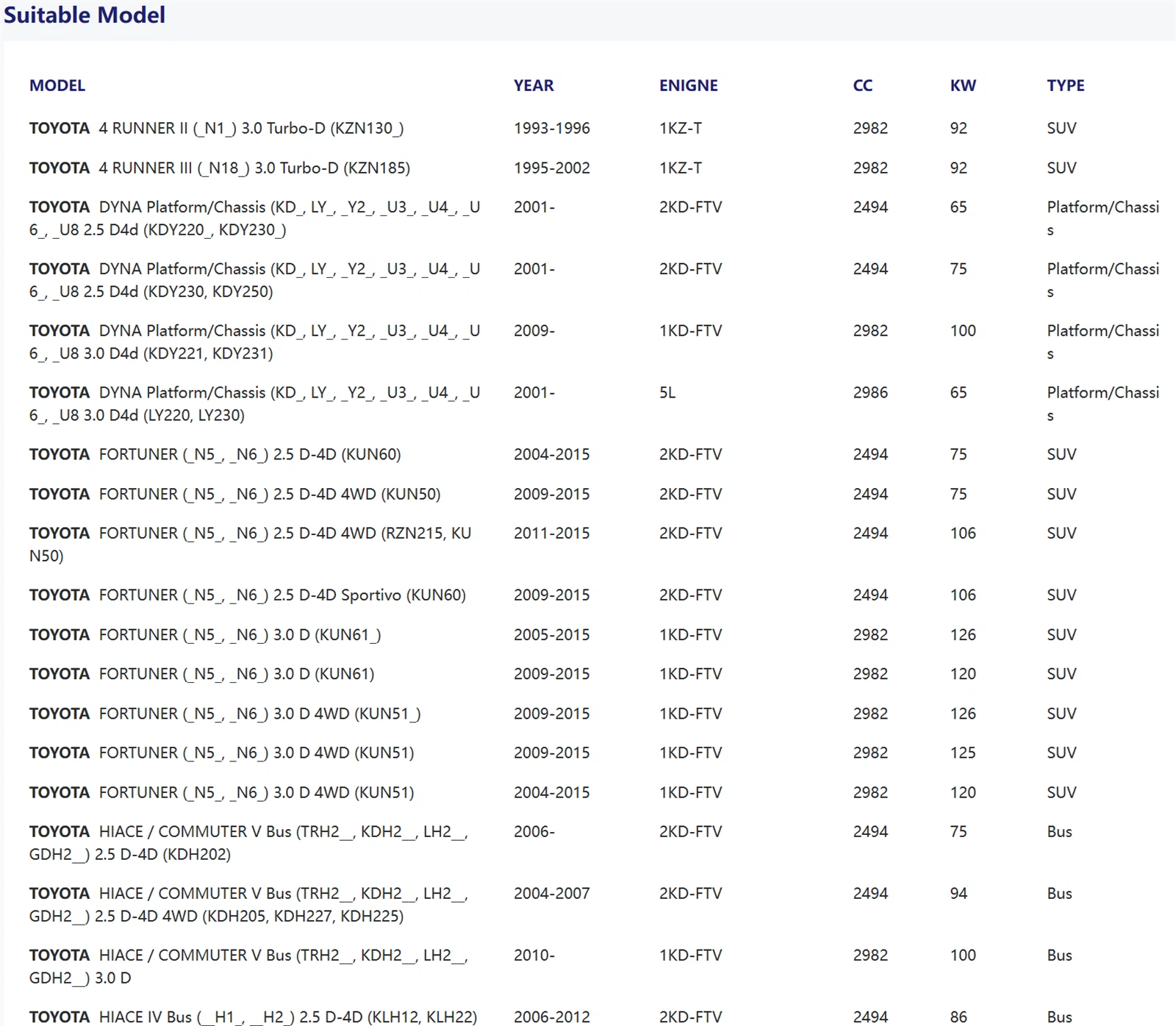Click year 1993-1996
The image size is (1176, 1026).
click(x=552, y=128)
